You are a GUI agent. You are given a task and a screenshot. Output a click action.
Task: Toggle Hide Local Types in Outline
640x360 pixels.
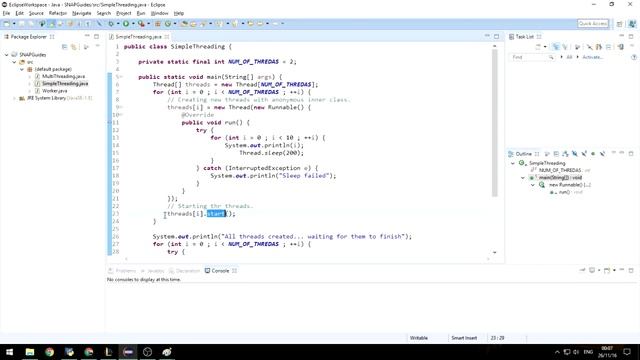(x=602, y=154)
